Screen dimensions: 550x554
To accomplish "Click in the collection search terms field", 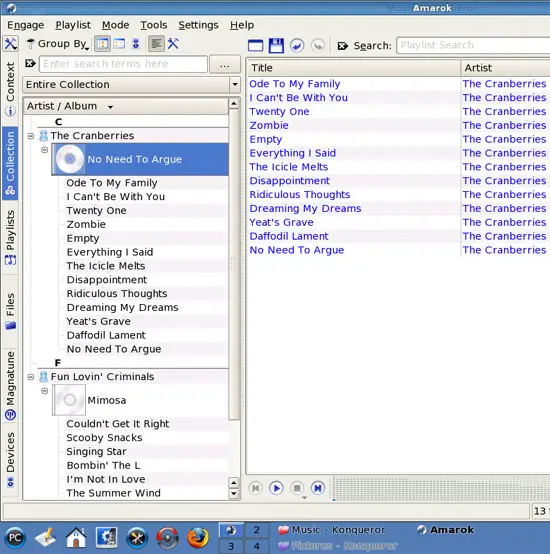I will pos(123,64).
